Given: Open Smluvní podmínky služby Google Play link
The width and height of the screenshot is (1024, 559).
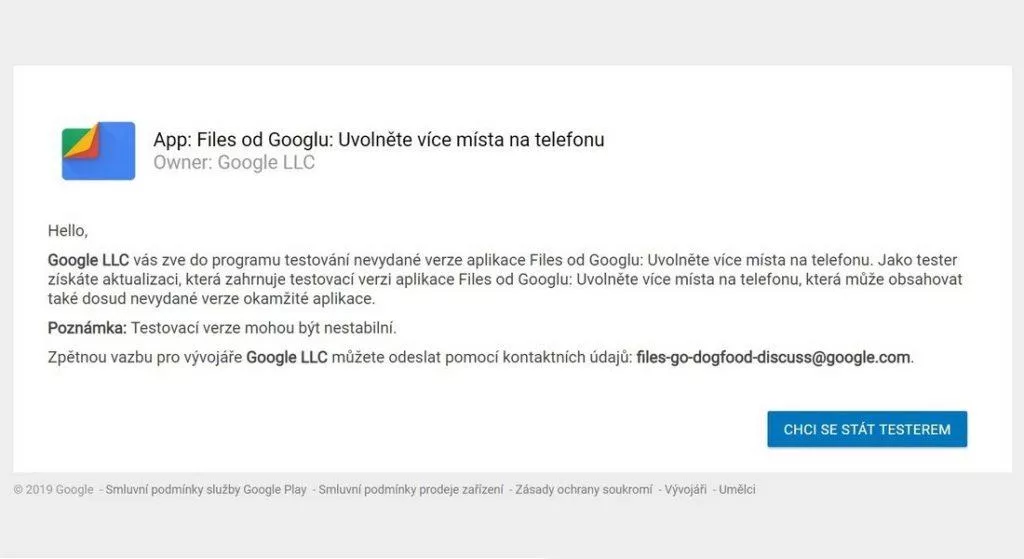Looking at the screenshot, I should tap(206, 489).
